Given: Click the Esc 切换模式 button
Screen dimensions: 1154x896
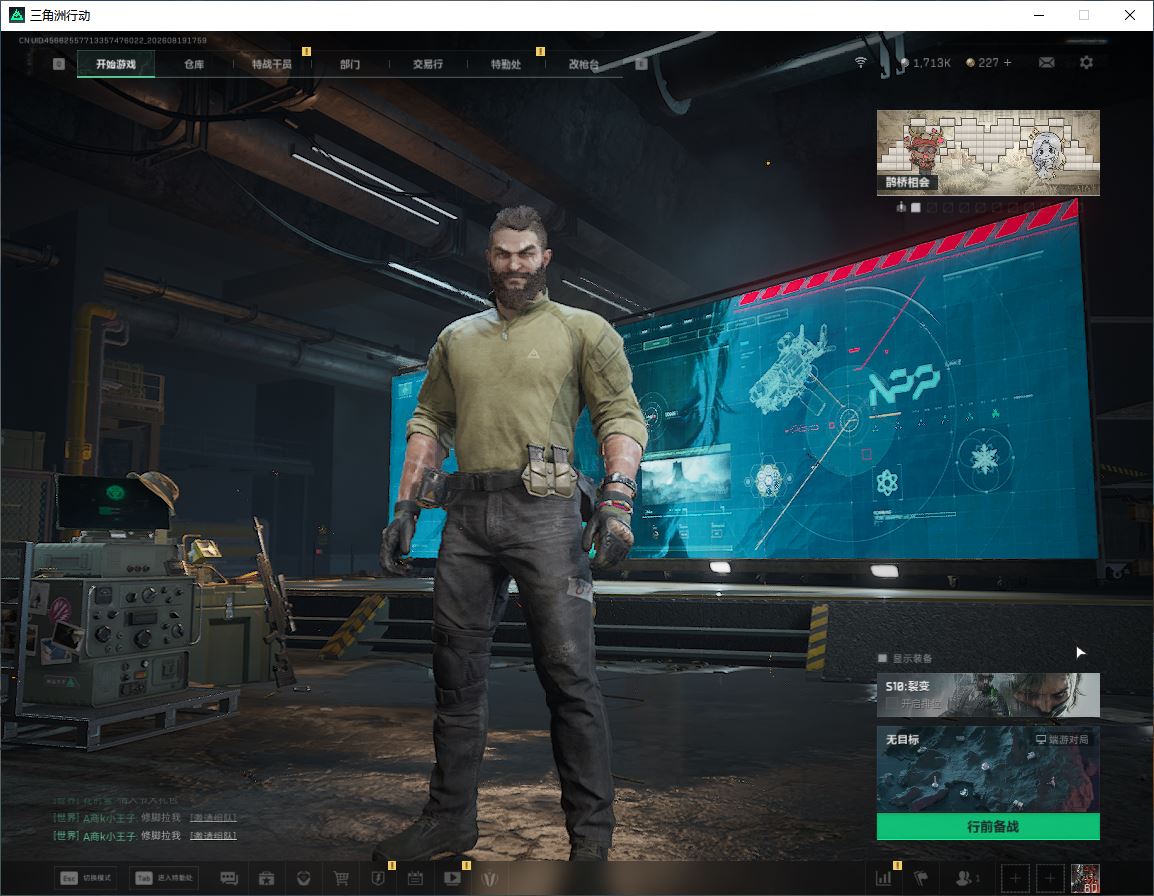Looking at the screenshot, I should pos(86,878).
